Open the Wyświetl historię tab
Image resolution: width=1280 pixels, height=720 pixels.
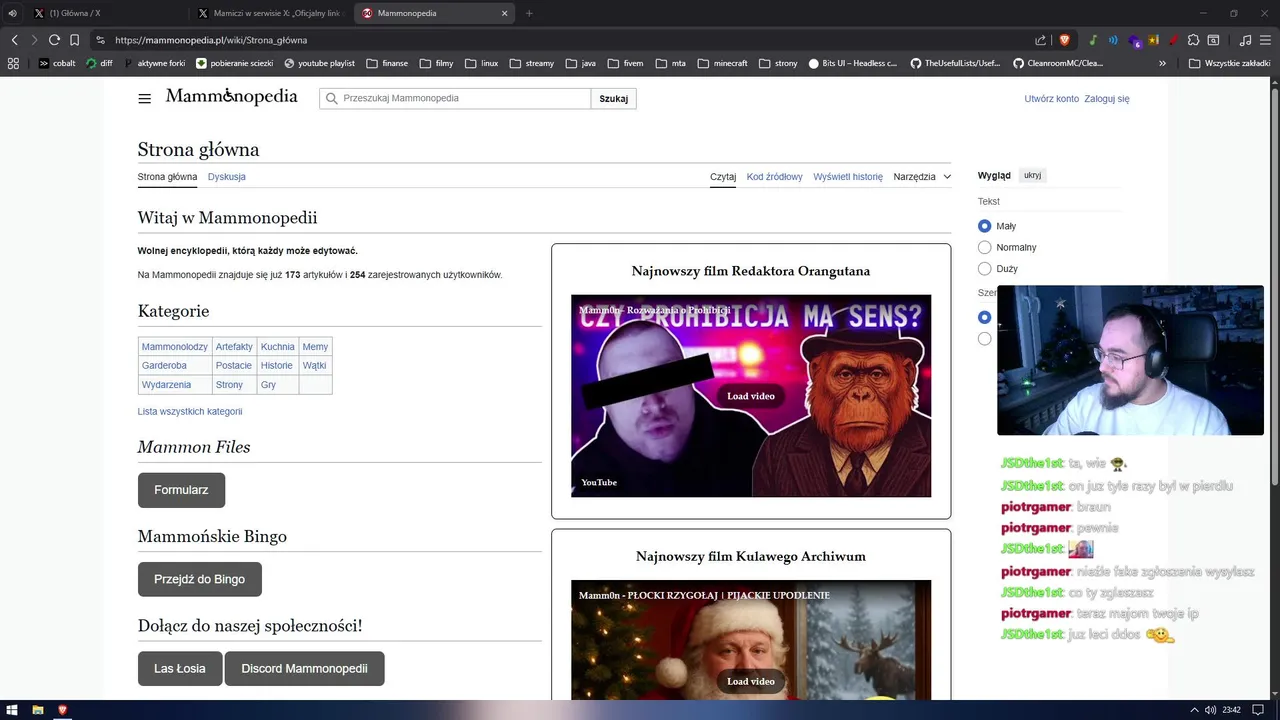[848, 177]
